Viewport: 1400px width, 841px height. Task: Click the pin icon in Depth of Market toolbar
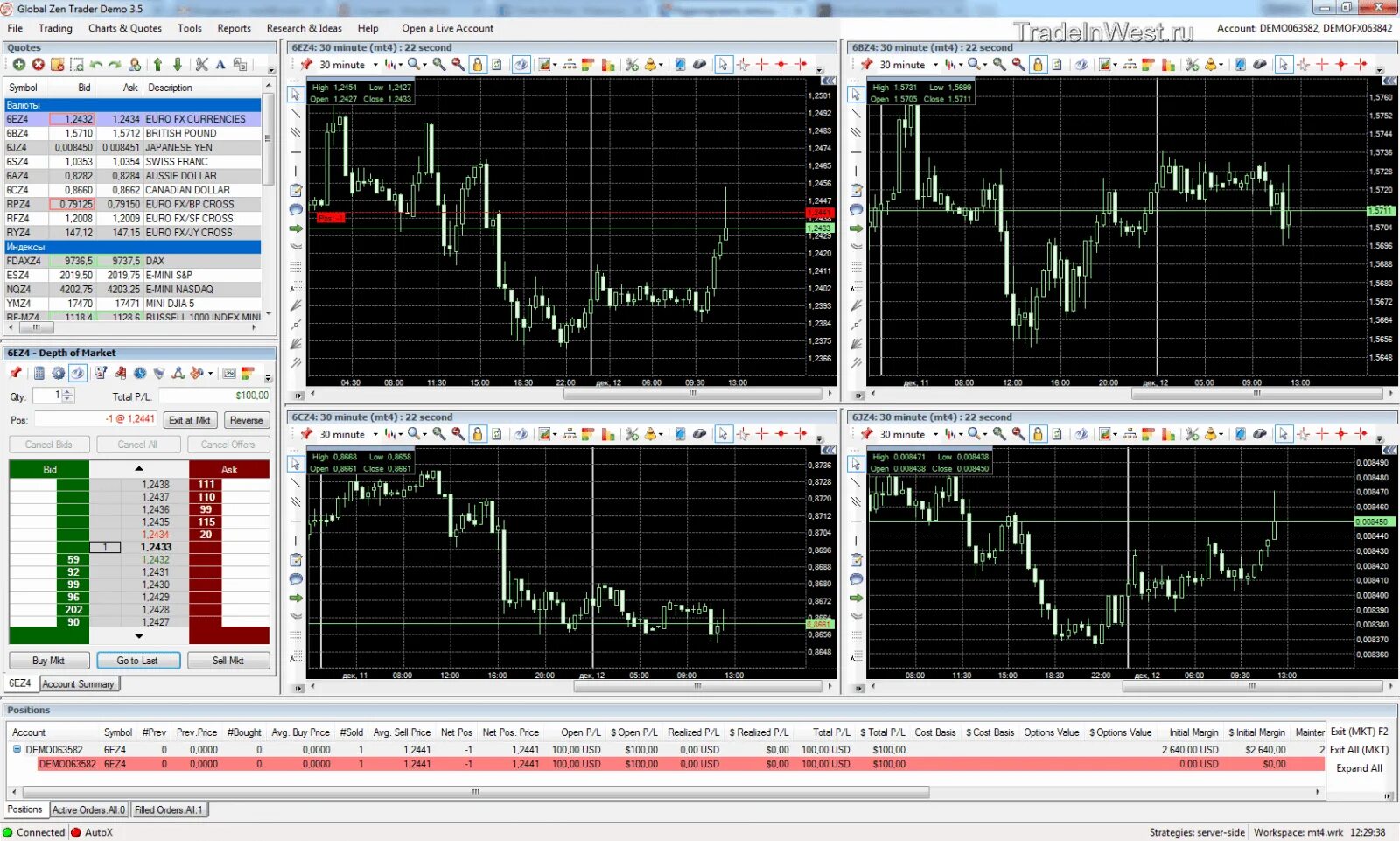pyautogui.click(x=16, y=374)
